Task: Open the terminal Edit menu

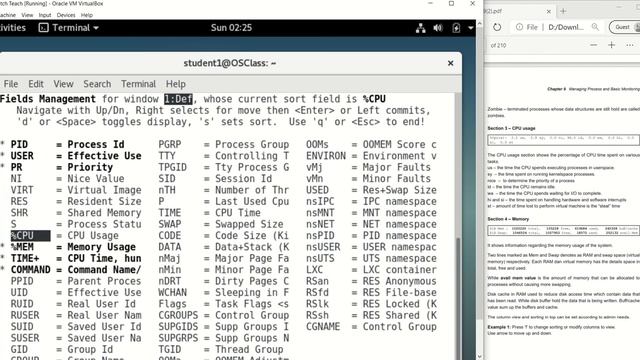Action: point(36,84)
